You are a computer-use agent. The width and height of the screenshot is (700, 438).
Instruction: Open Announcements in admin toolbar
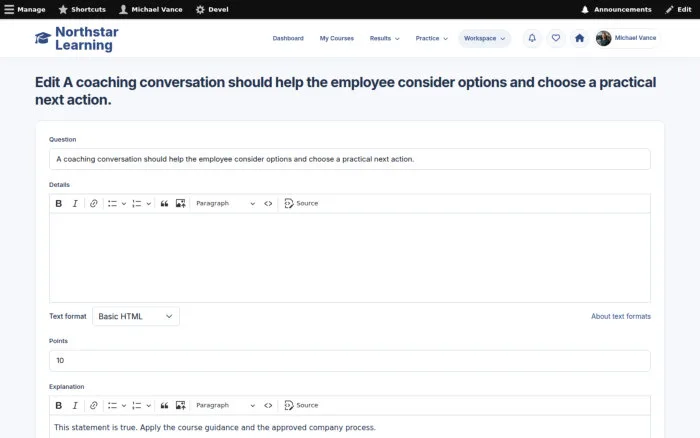tap(616, 9)
